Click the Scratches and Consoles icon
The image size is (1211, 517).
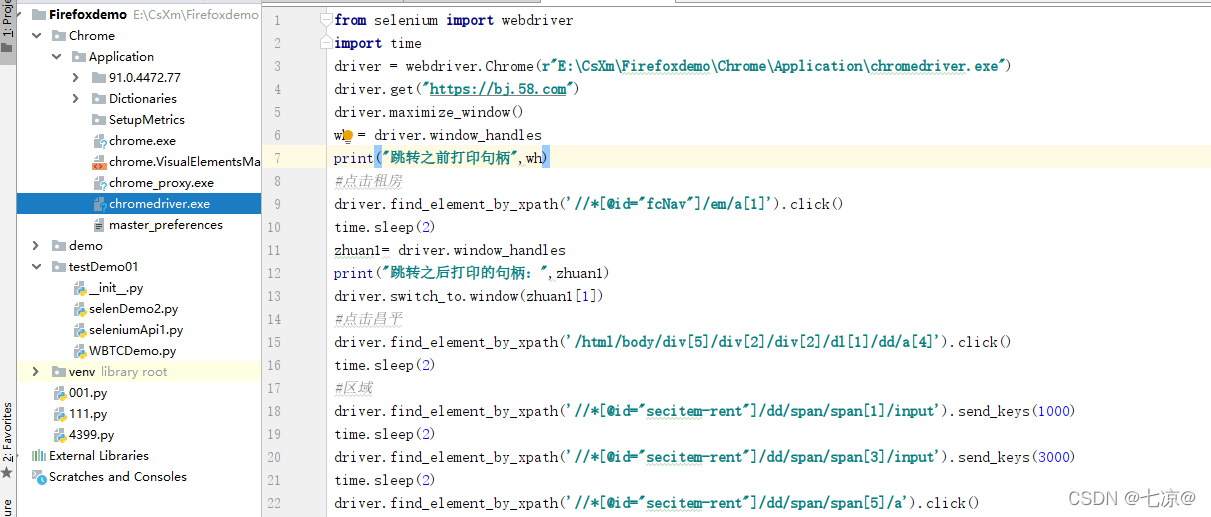pyautogui.click(x=40, y=477)
